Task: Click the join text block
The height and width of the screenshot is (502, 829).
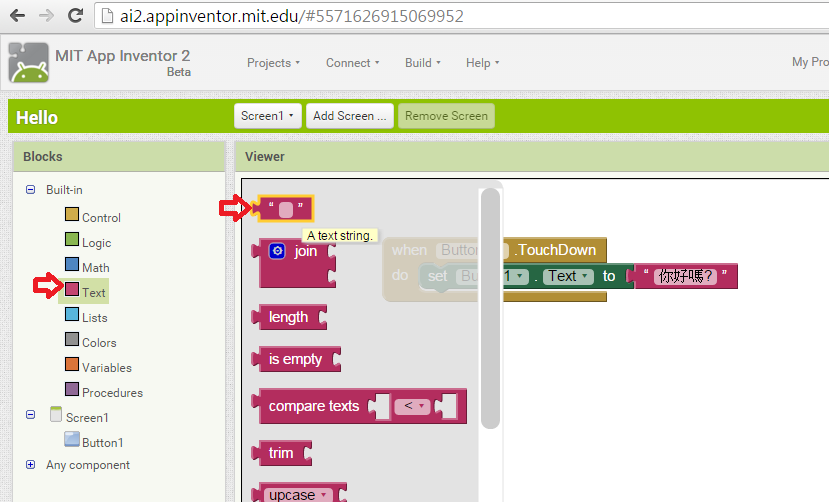Action: click(294, 264)
